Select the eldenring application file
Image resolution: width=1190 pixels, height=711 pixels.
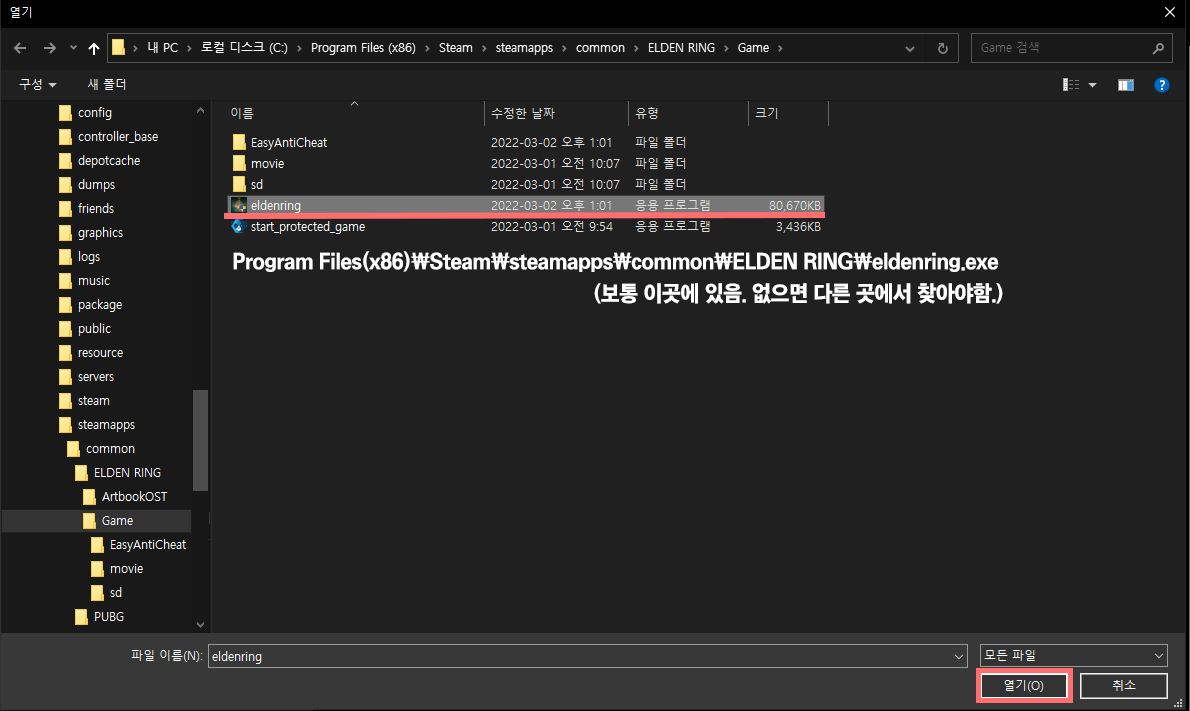pyautogui.click(x=524, y=206)
